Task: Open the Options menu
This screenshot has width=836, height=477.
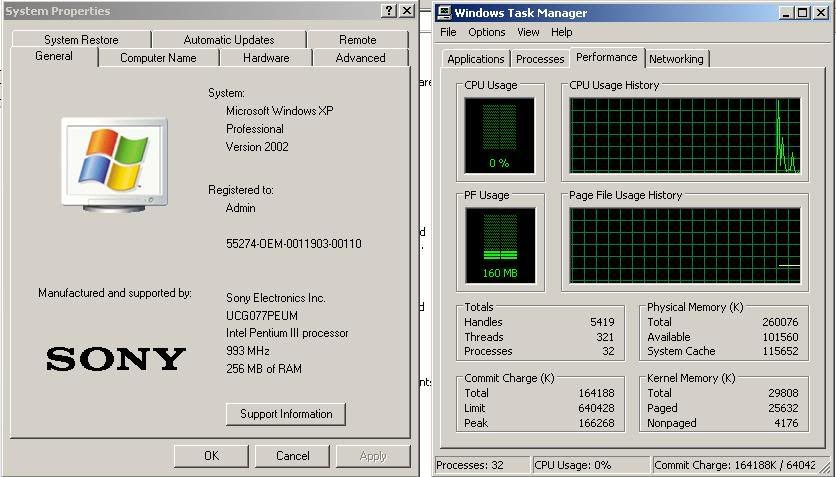Action: (487, 32)
